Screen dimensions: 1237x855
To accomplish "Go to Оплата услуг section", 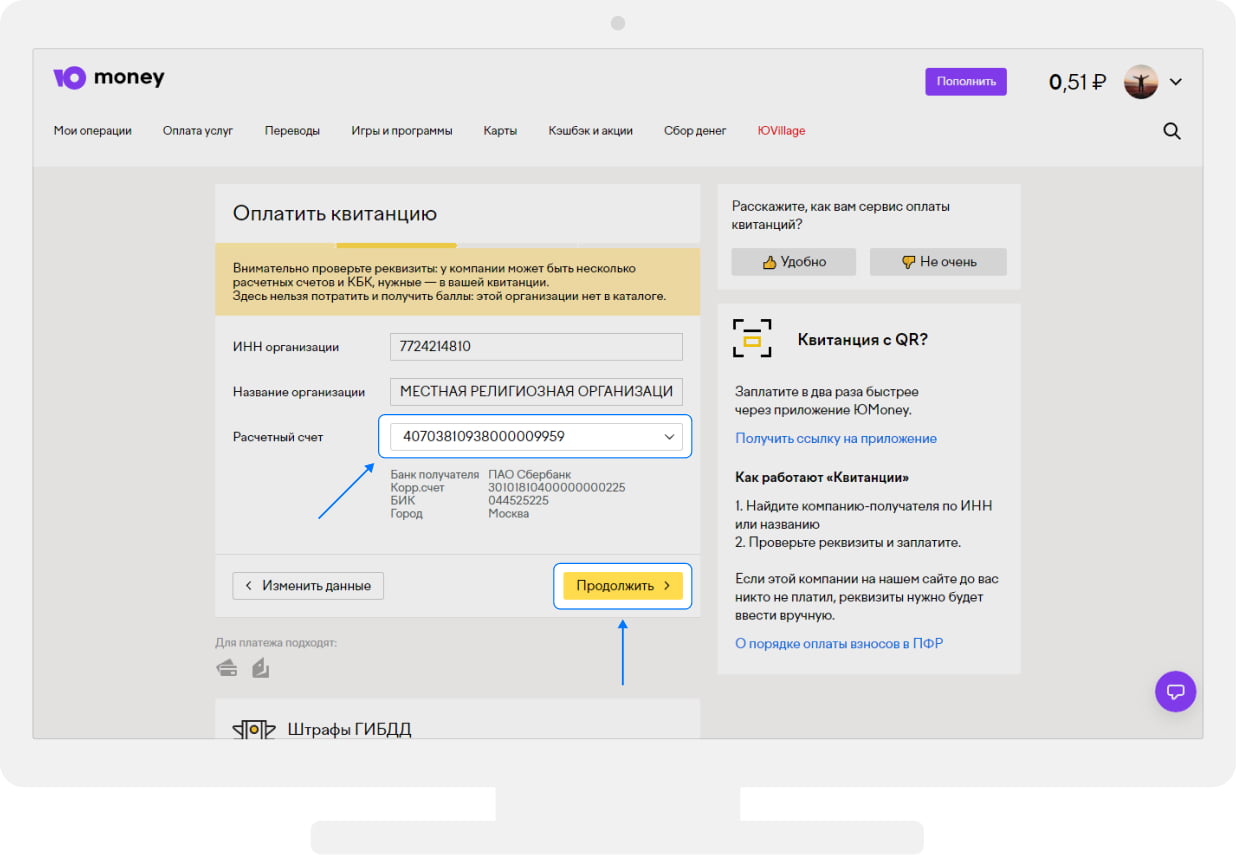I will click(198, 131).
